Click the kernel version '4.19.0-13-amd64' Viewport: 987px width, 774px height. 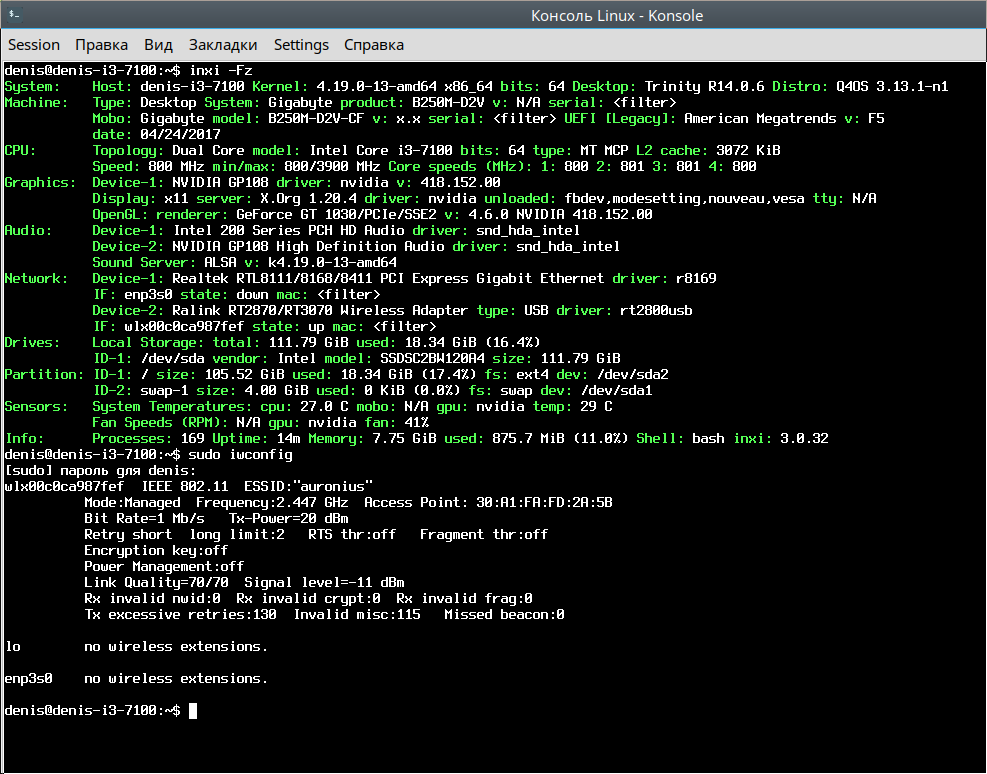[376, 86]
